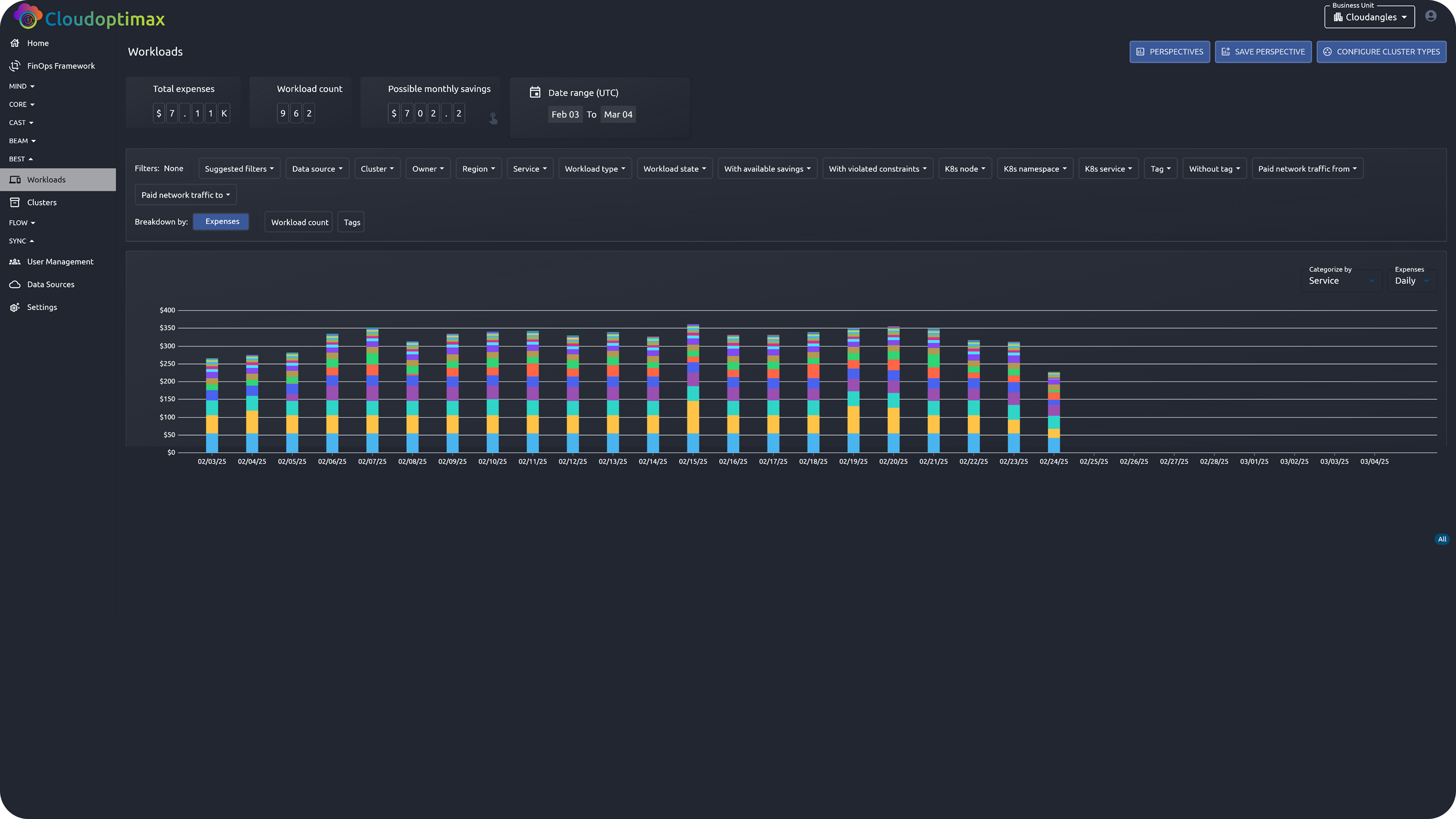This screenshot has width=1456, height=819.
Task: Open the Without tag filter dropdown
Action: click(x=1214, y=169)
